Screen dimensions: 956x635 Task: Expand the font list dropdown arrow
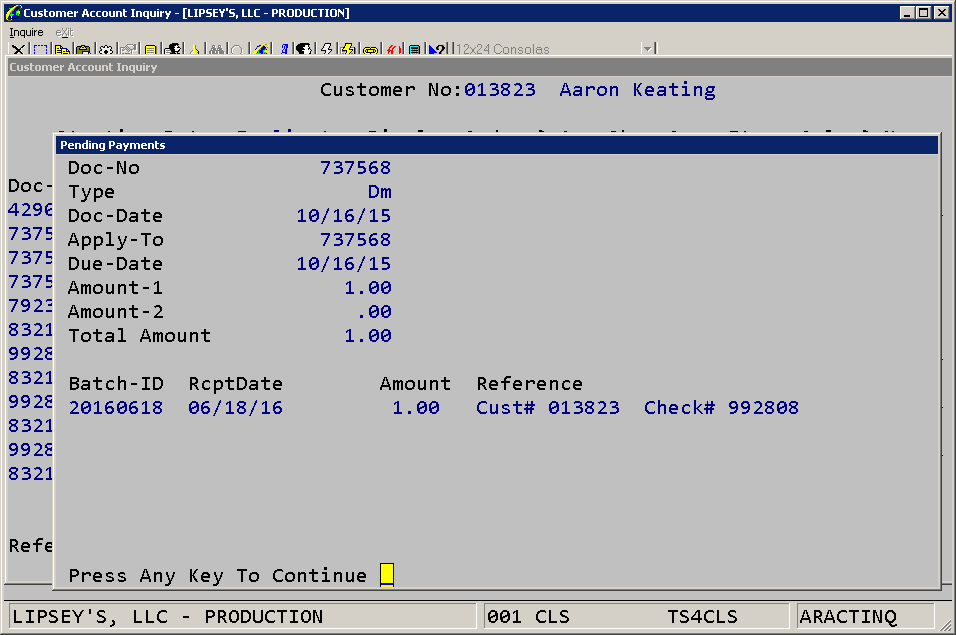[x=647, y=49]
